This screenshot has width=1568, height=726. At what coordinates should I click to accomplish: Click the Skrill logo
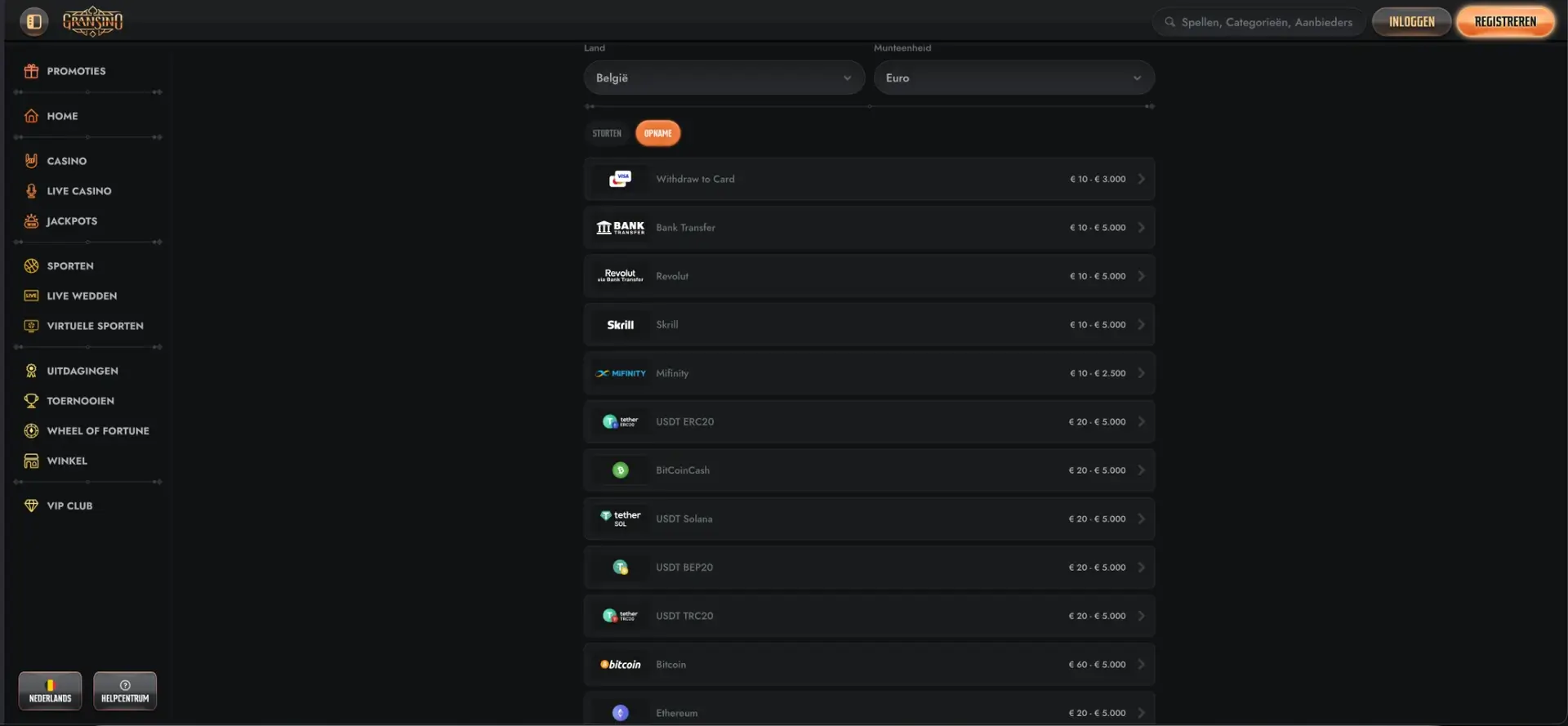(621, 325)
